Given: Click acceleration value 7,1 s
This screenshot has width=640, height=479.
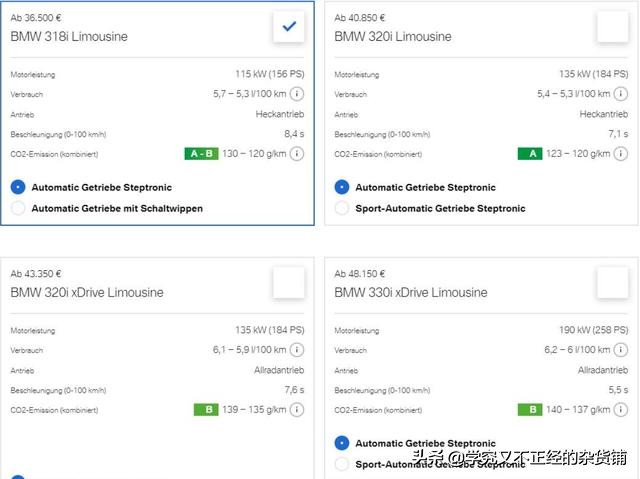Looking at the screenshot, I should click(618, 134).
